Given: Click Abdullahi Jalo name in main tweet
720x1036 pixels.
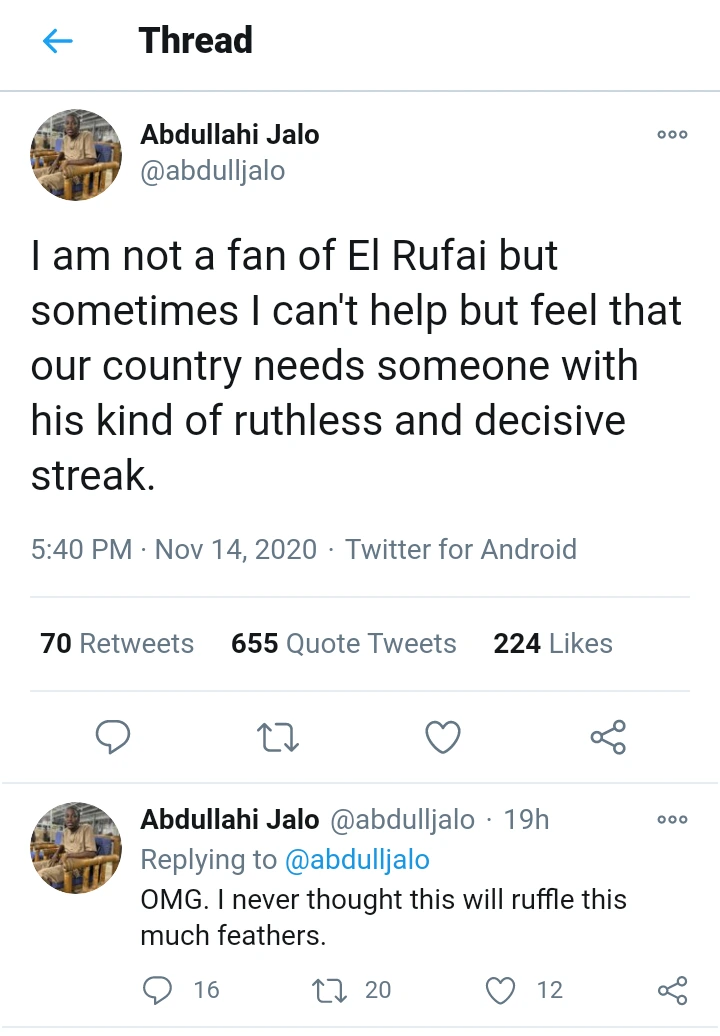Looking at the screenshot, I should [229, 135].
